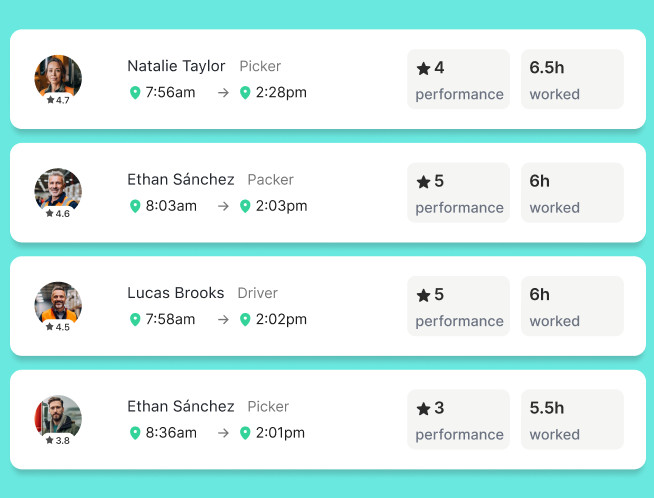Click Ethan Sánchez the Packer's avatar
654x498 pixels.
coord(58,189)
